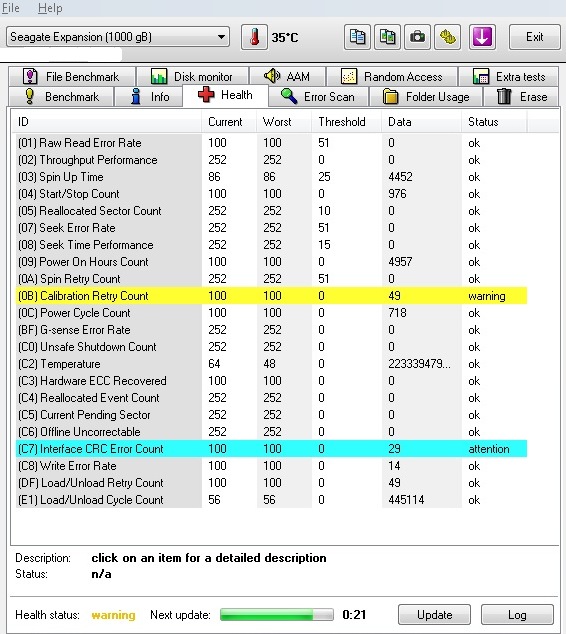This screenshot has height=634, width=566.
Task: Click the Exit button
Action: coord(534,37)
